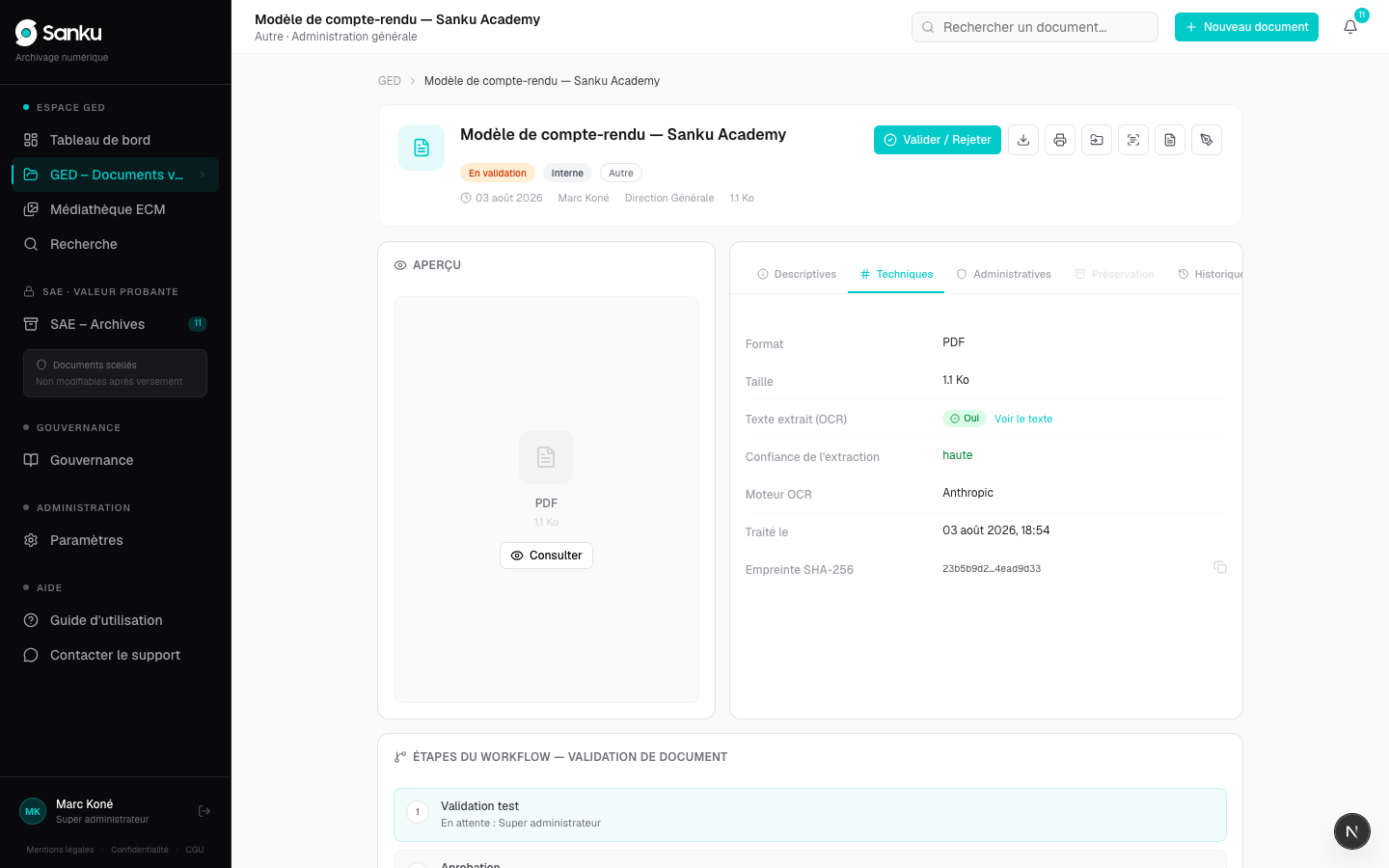Click the GED breadcrumb link

coord(390,81)
